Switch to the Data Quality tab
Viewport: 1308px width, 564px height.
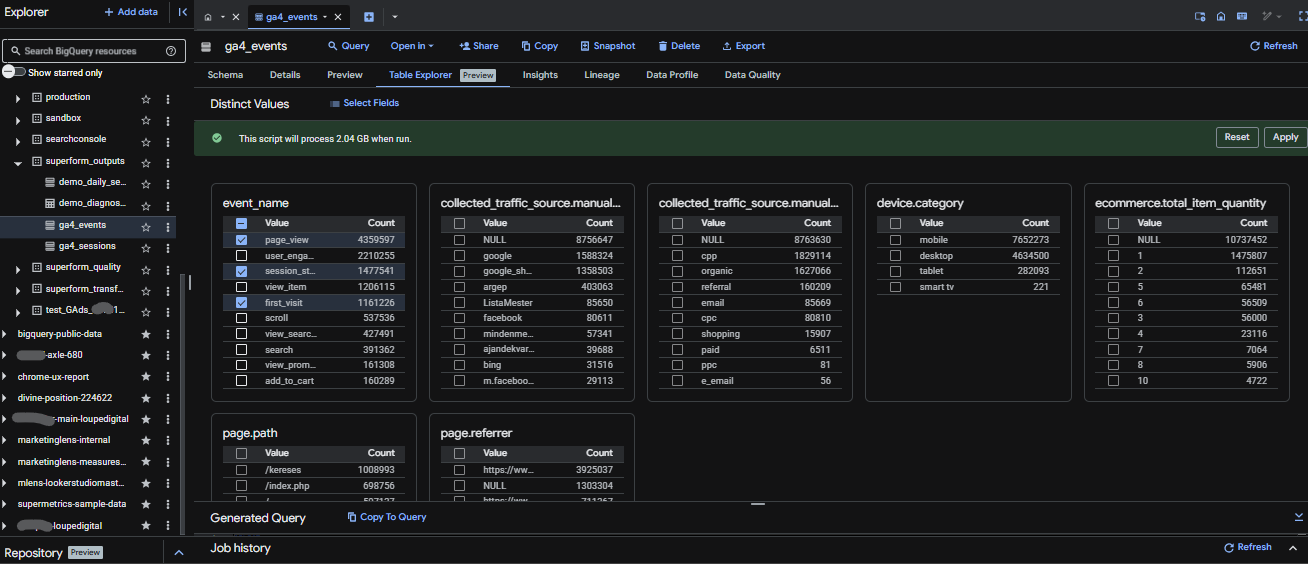753,75
